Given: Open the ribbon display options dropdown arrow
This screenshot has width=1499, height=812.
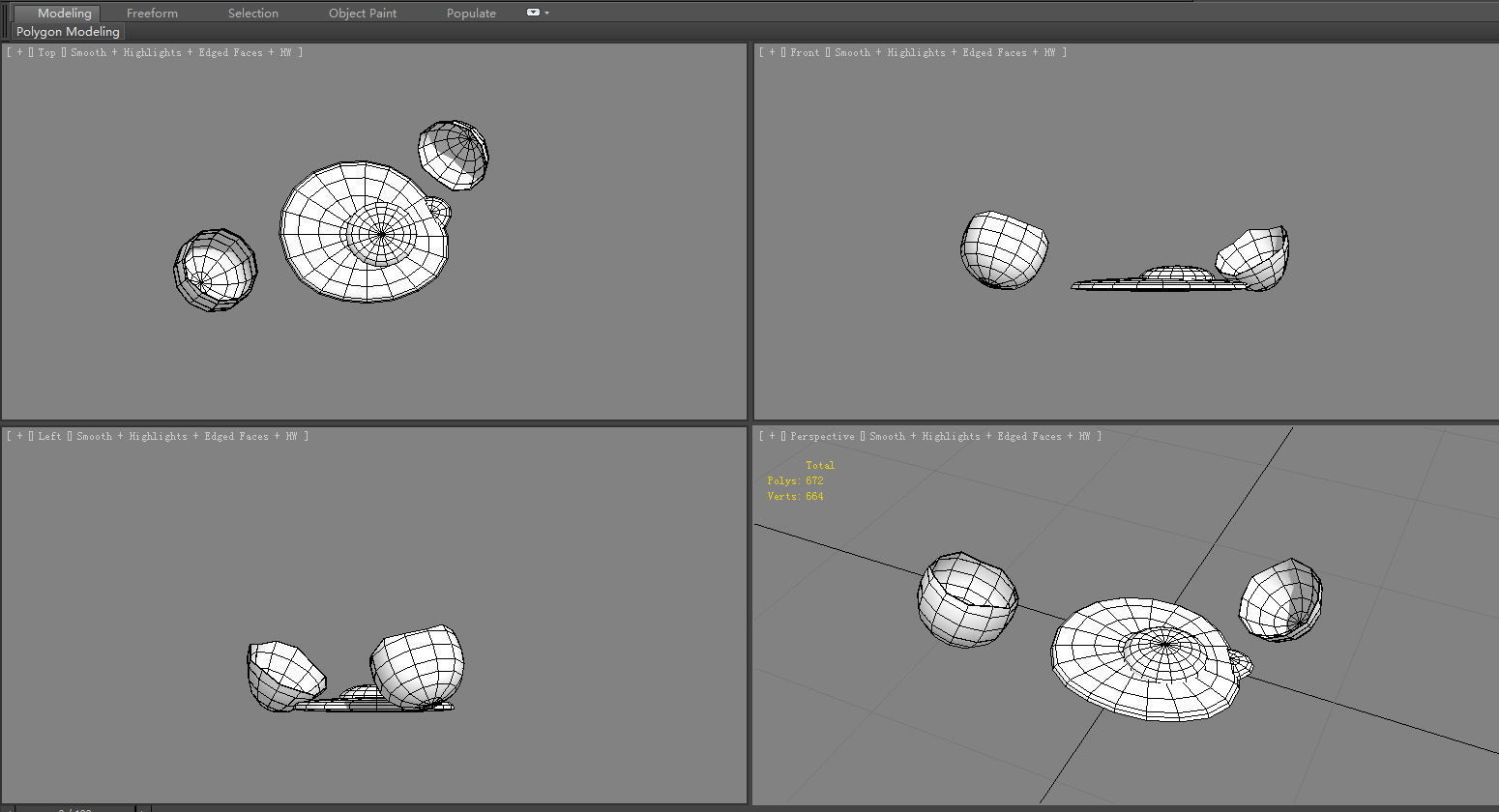Looking at the screenshot, I should point(547,14).
